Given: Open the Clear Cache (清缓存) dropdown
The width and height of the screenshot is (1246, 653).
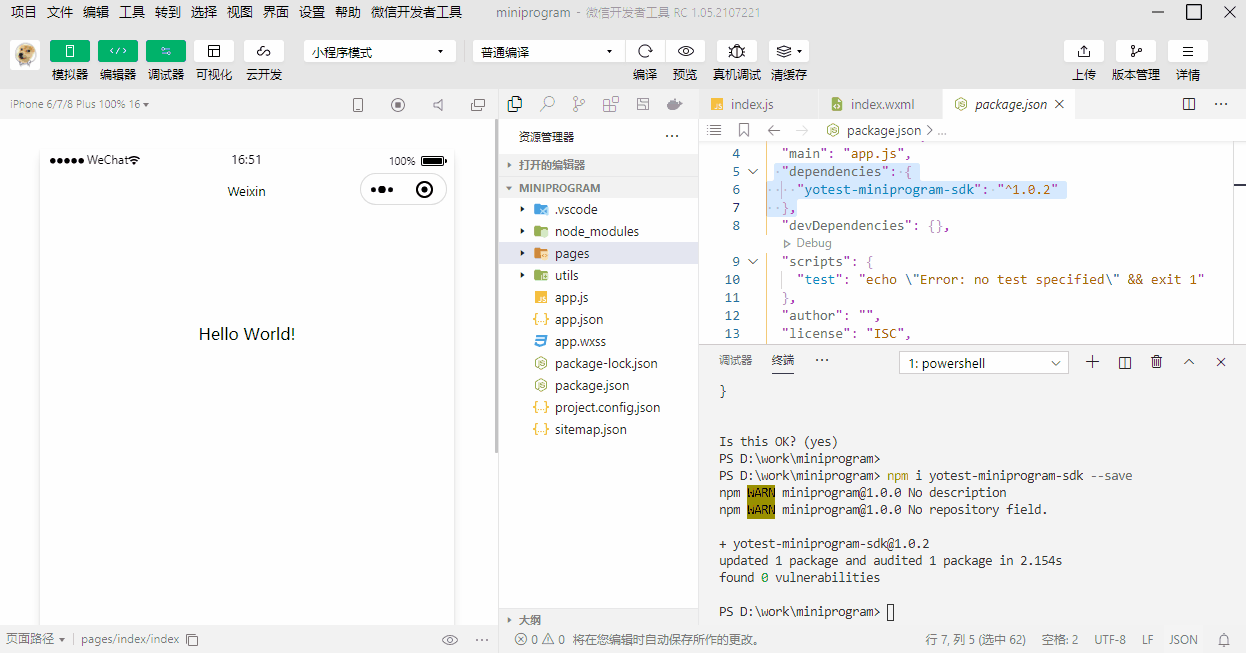Looking at the screenshot, I should (789, 51).
